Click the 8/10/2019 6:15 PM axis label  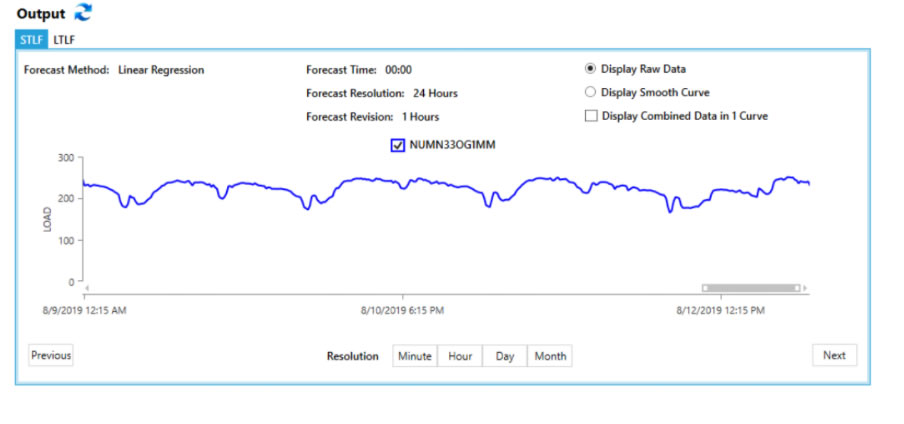(x=403, y=310)
